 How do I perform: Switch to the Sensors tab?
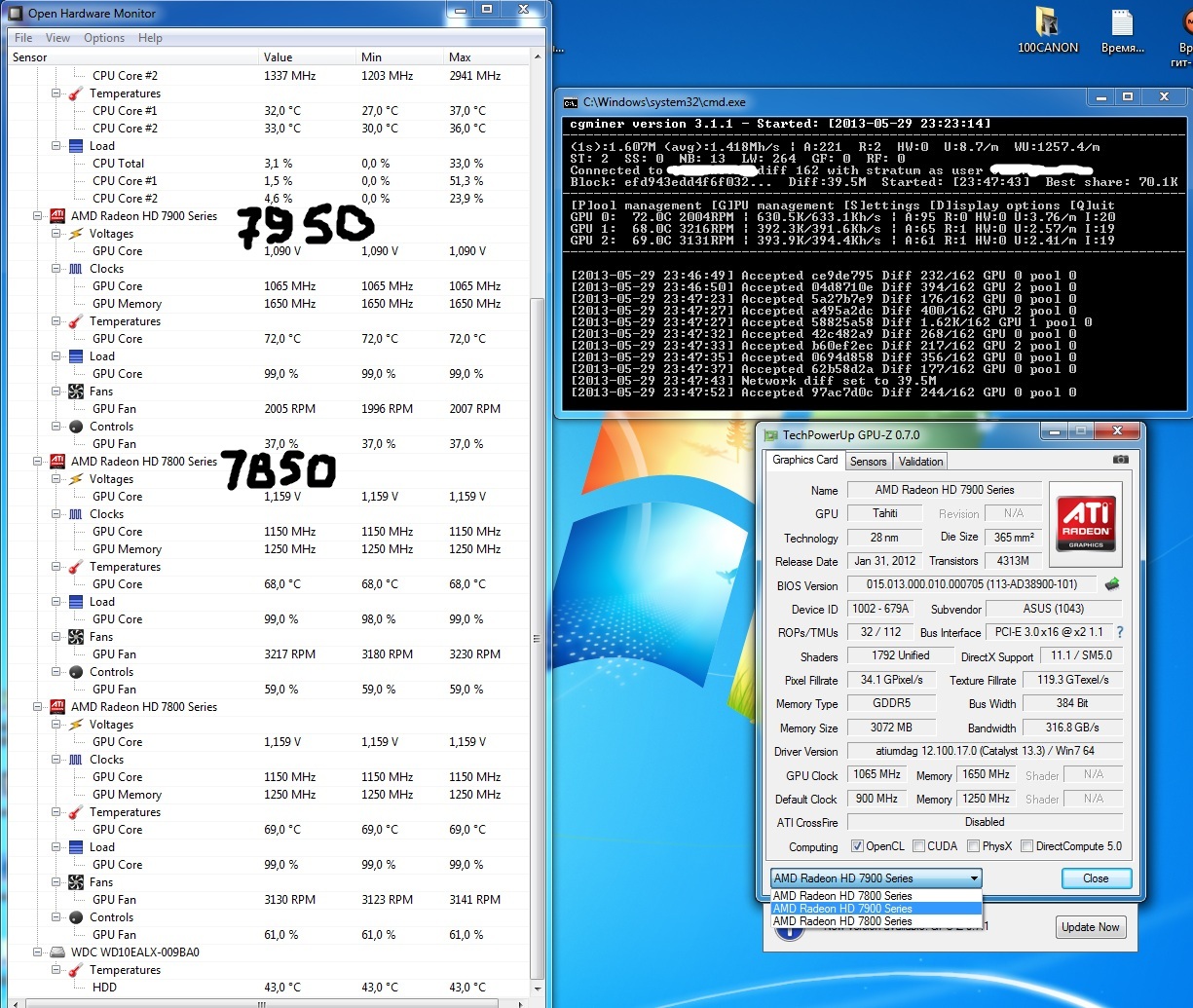(x=868, y=462)
